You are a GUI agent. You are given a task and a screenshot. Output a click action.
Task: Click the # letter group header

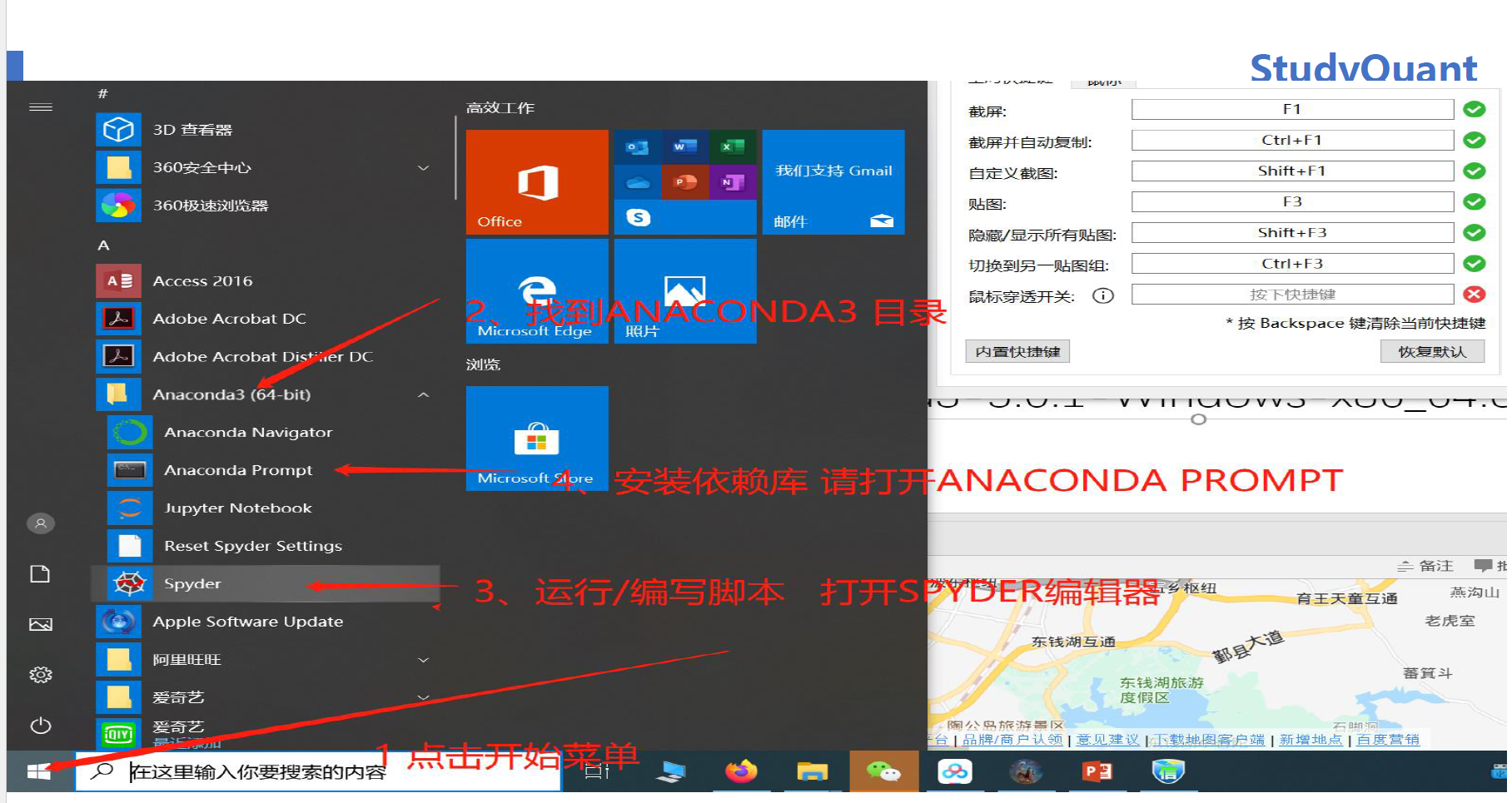(x=103, y=93)
